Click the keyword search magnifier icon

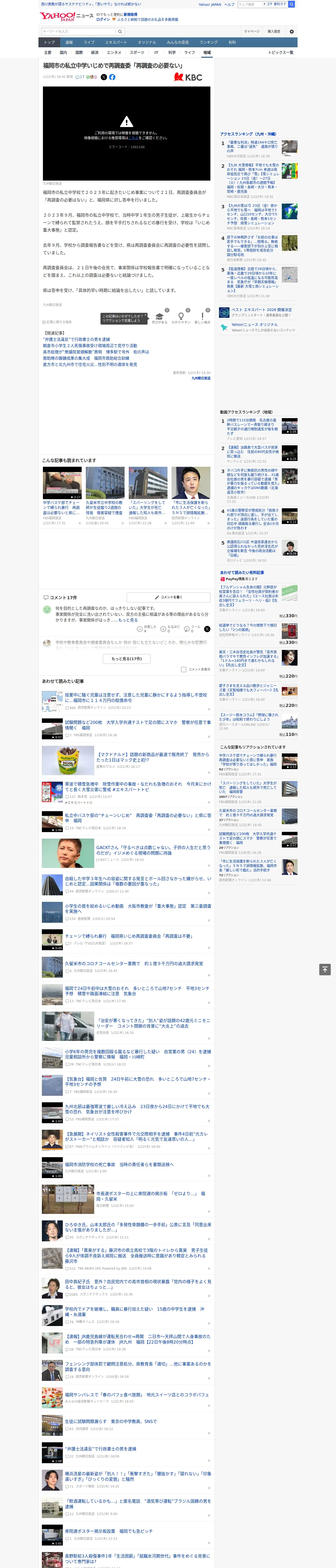coord(120,32)
